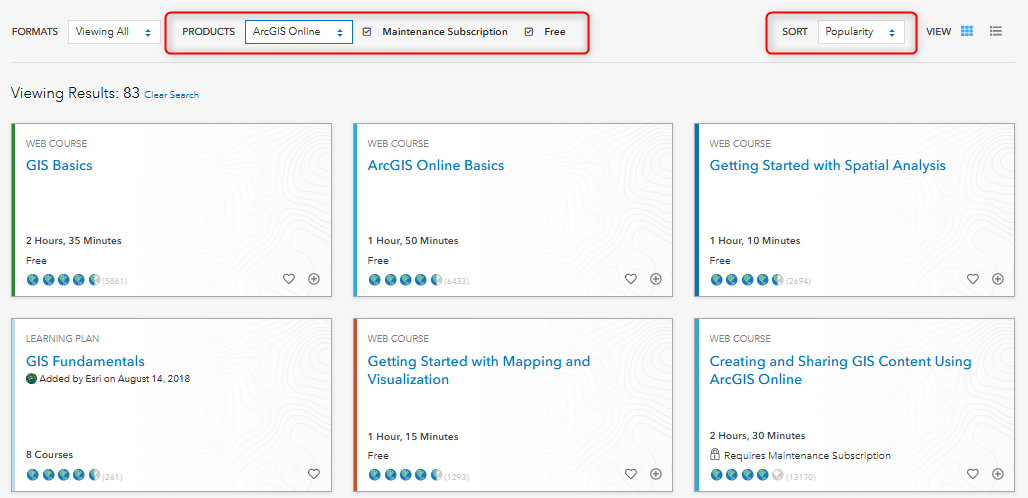Click the (5861) review count
Image resolution: width=1028 pixels, height=498 pixels.
[115, 282]
